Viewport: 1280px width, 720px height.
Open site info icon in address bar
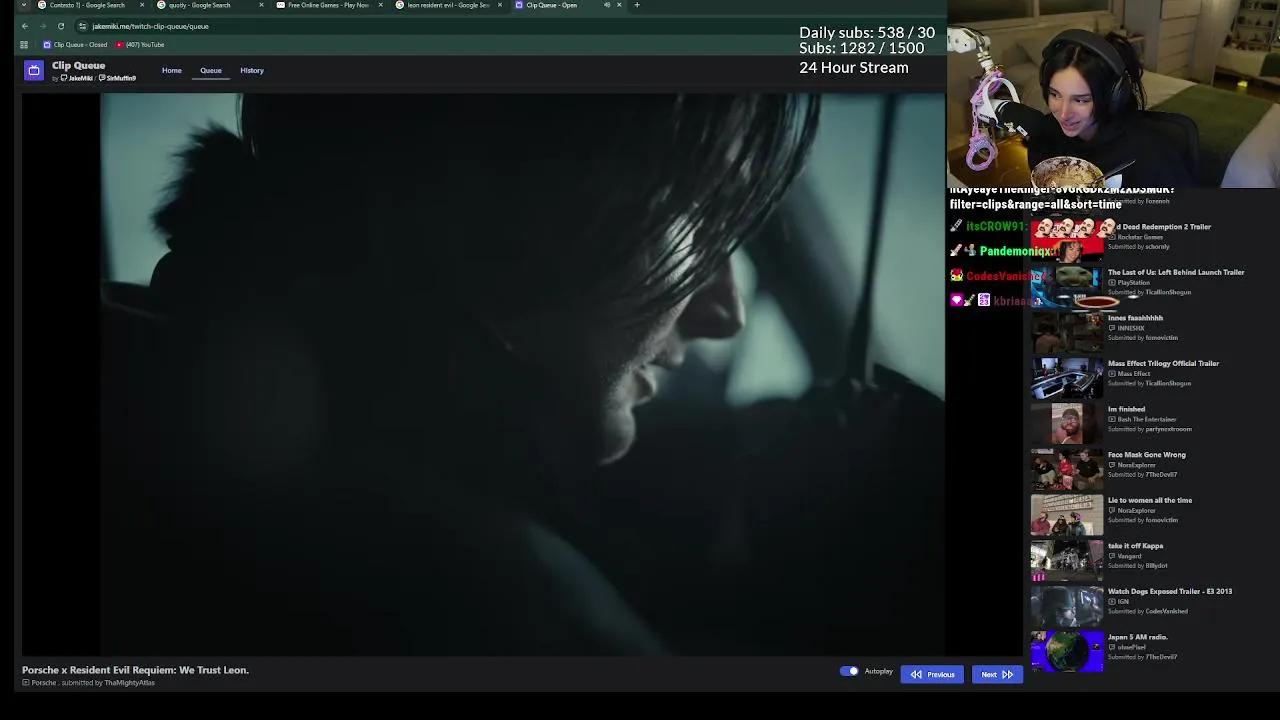point(83,26)
